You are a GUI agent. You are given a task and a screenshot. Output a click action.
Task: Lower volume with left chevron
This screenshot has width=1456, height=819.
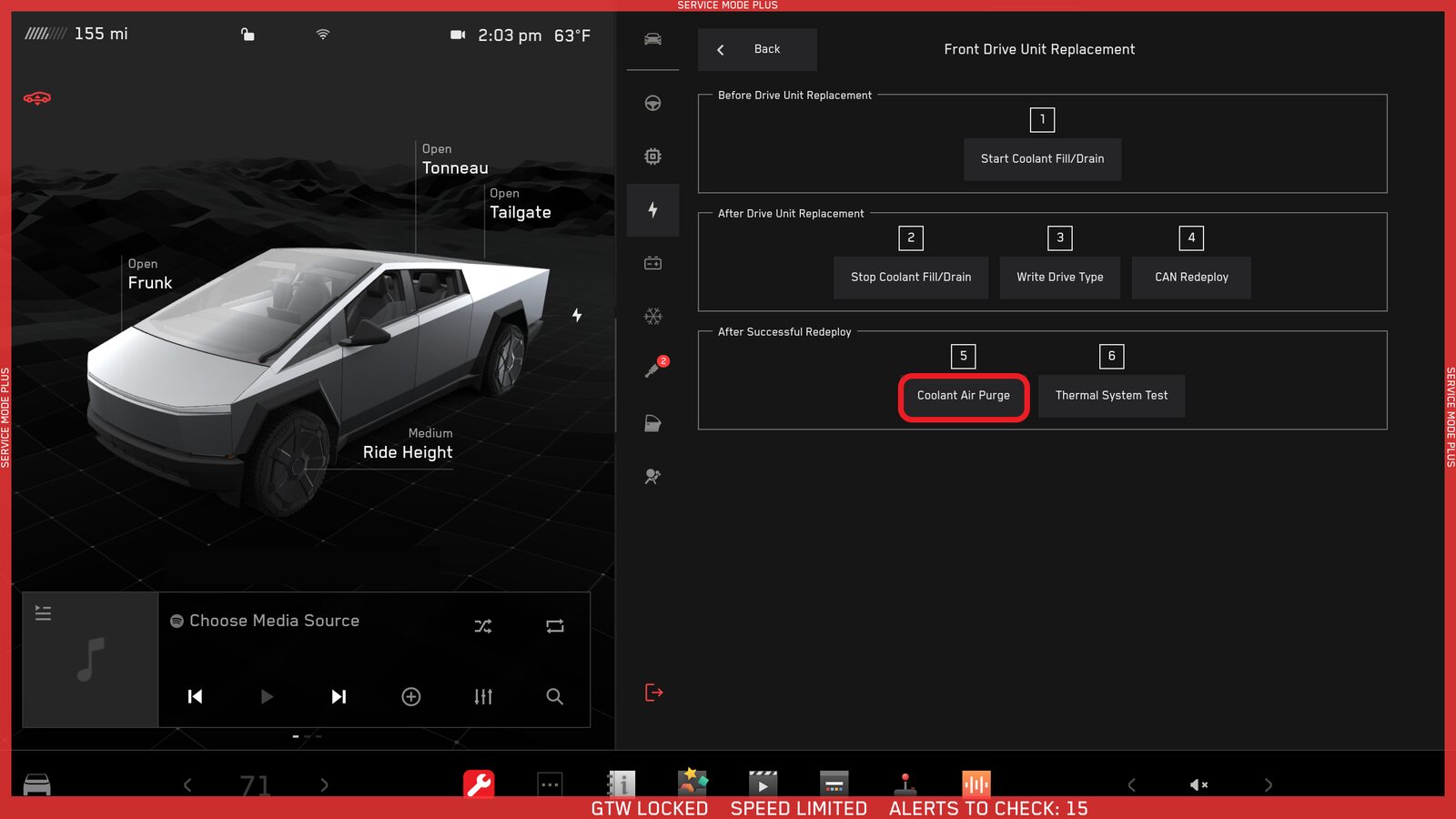1131,784
